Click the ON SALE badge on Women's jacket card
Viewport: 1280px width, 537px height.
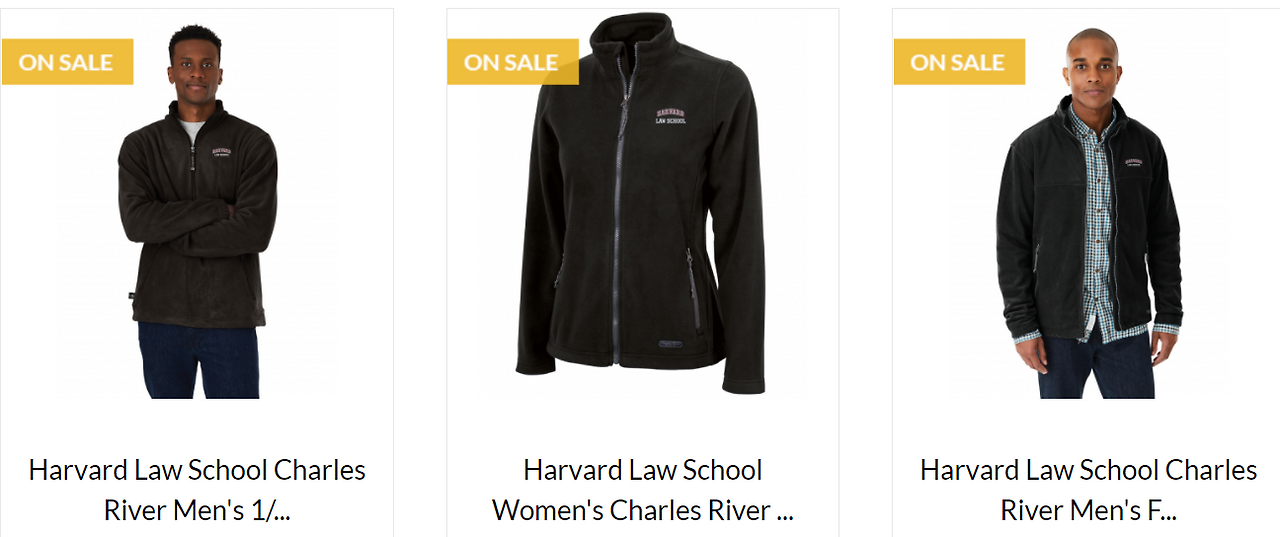point(513,62)
